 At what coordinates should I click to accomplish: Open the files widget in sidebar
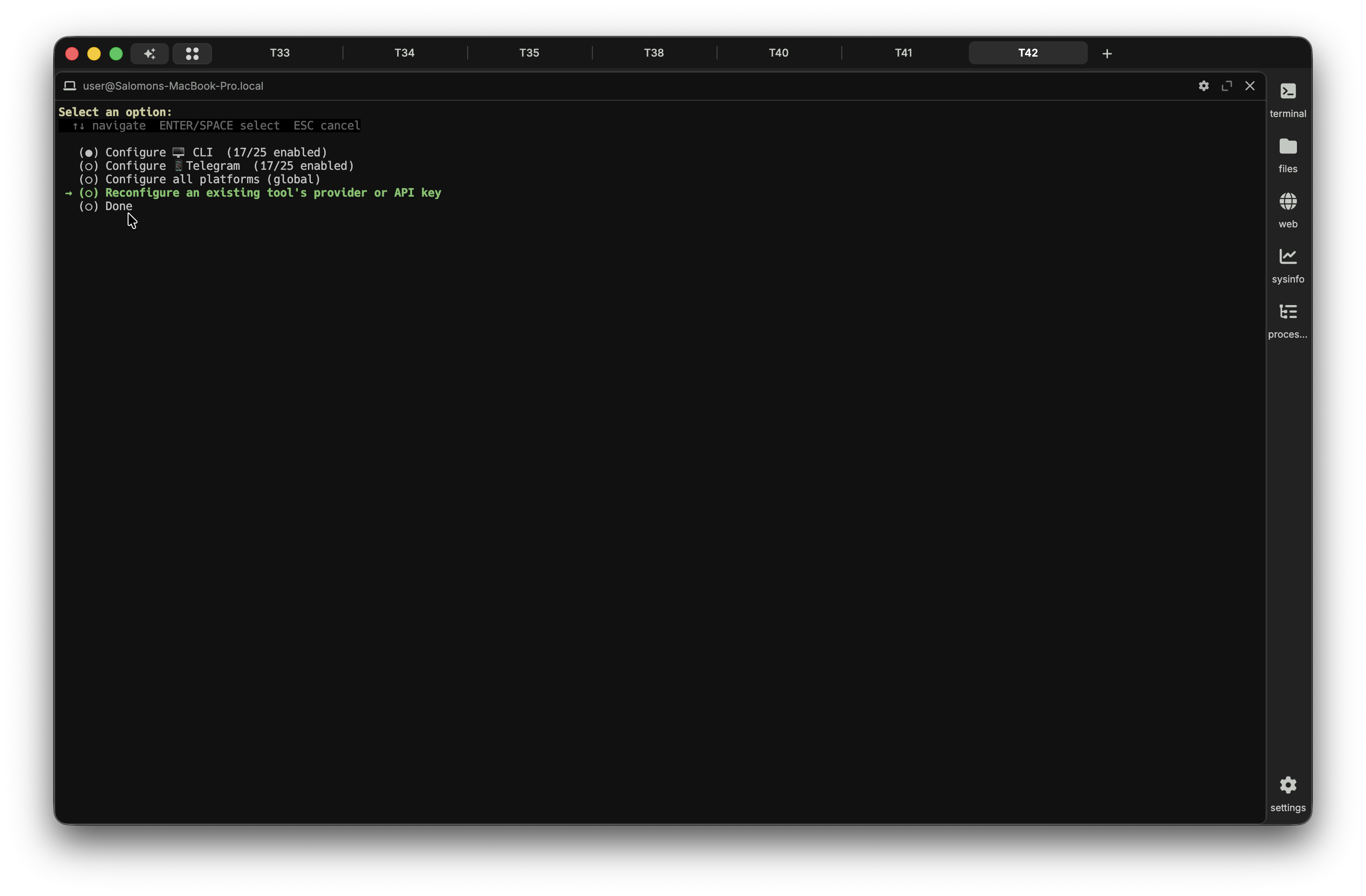tap(1288, 155)
